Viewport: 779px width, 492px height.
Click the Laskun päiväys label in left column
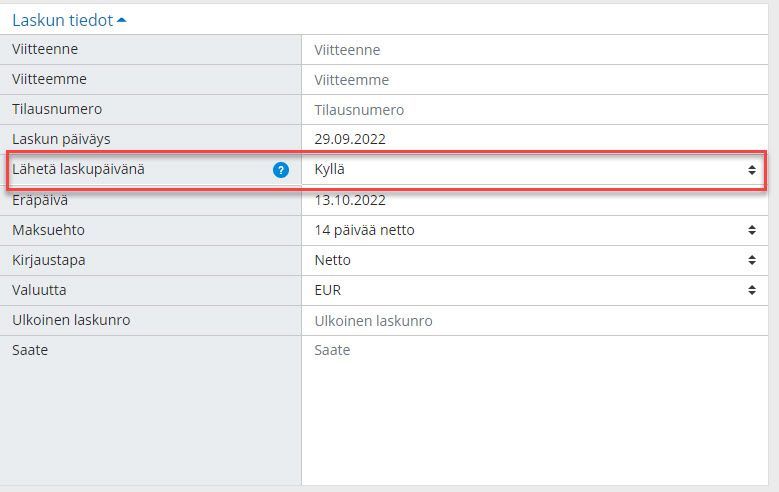point(60,139)
